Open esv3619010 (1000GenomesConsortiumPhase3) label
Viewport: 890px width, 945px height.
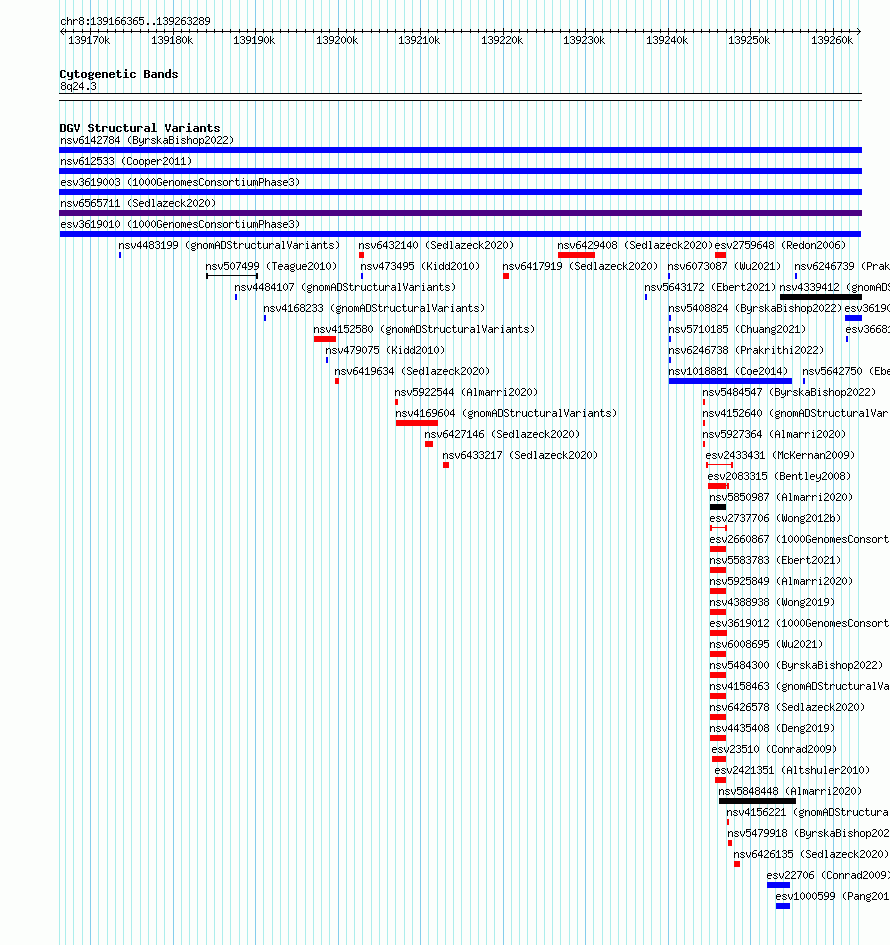tap(180, 224)
